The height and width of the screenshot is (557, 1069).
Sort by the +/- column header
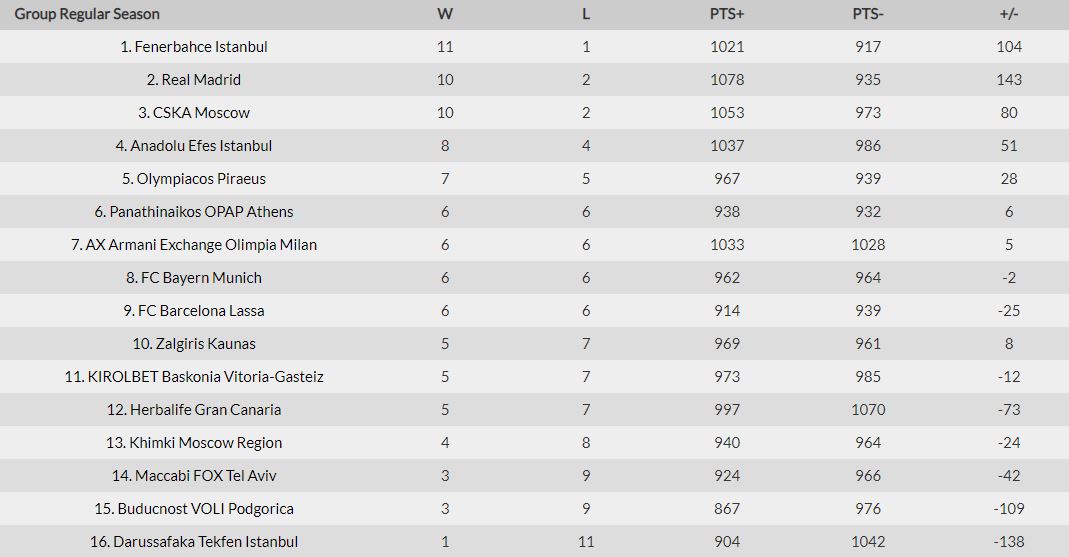tap(1009, 14)
